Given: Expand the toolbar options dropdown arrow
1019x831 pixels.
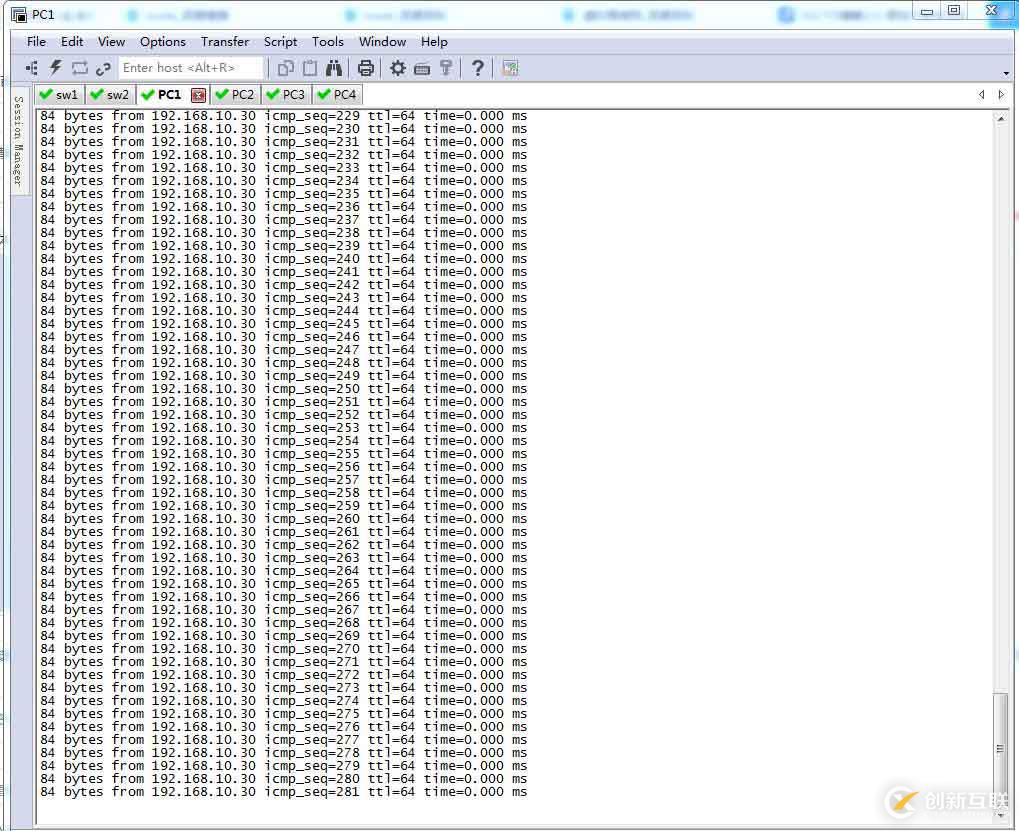Looking at the screenshot, I should click(x=1006, y=73).
